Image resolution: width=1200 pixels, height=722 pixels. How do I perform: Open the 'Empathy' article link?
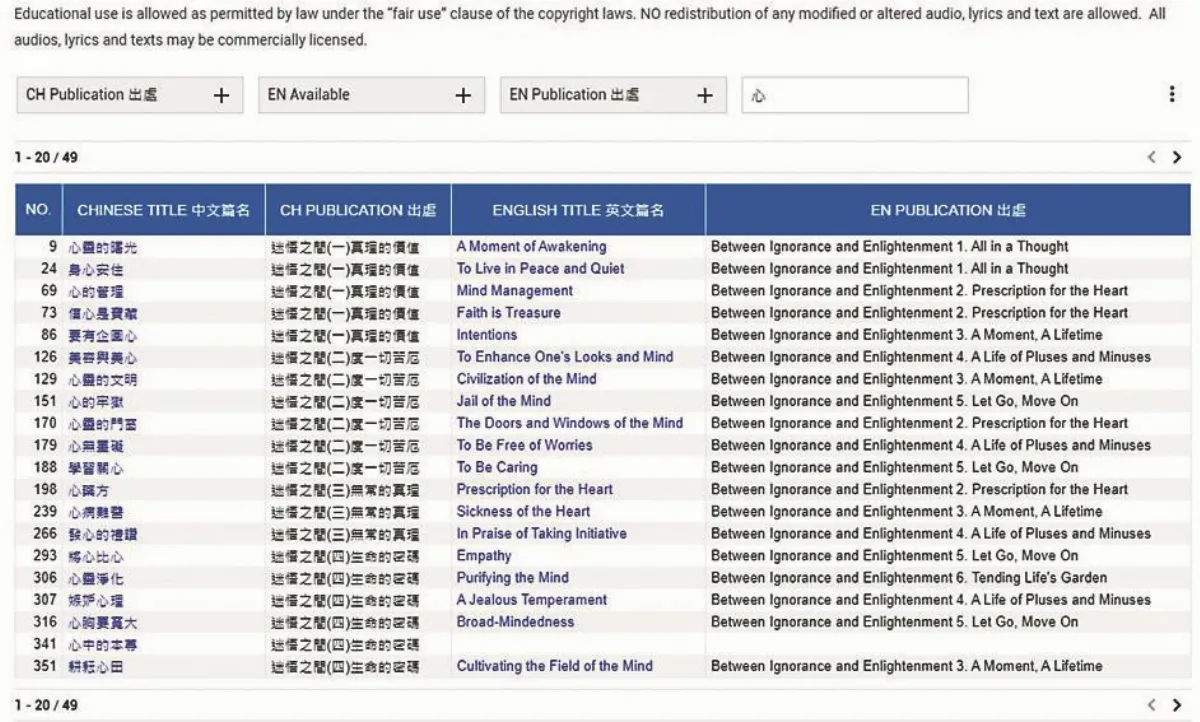tap(484, 555)
